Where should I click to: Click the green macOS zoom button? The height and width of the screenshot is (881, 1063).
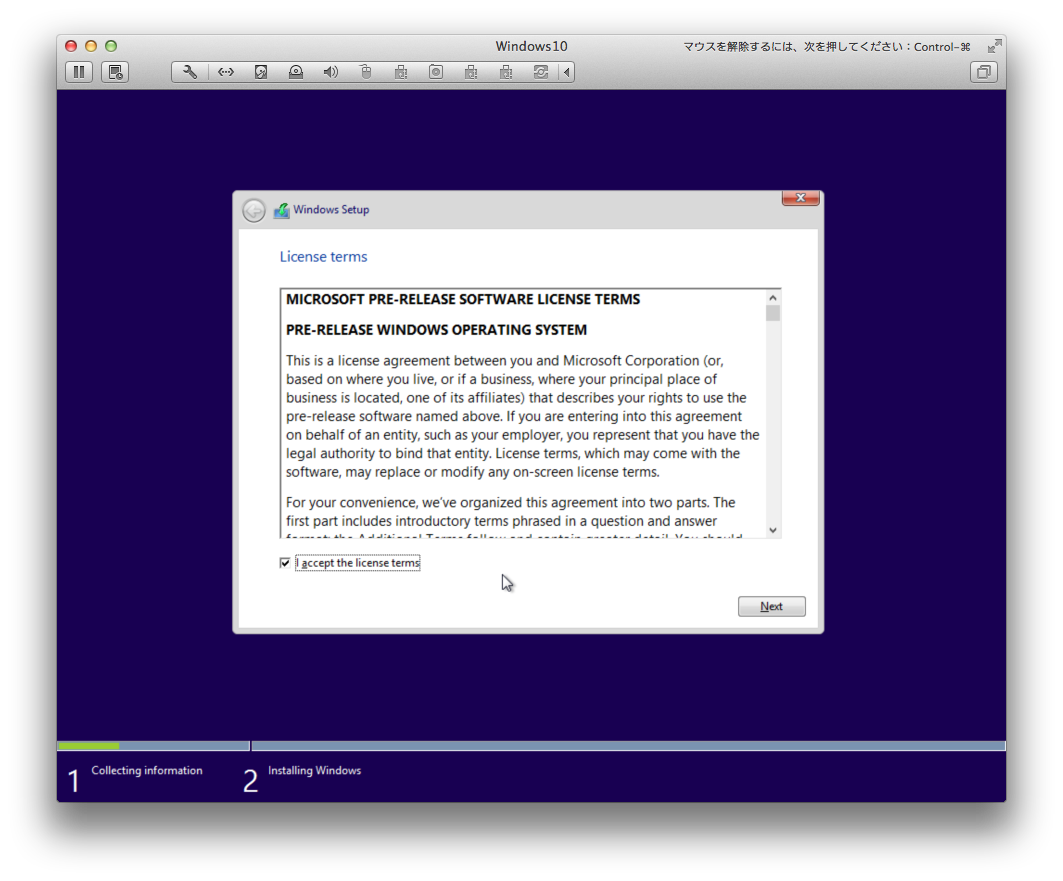point(111,46)
